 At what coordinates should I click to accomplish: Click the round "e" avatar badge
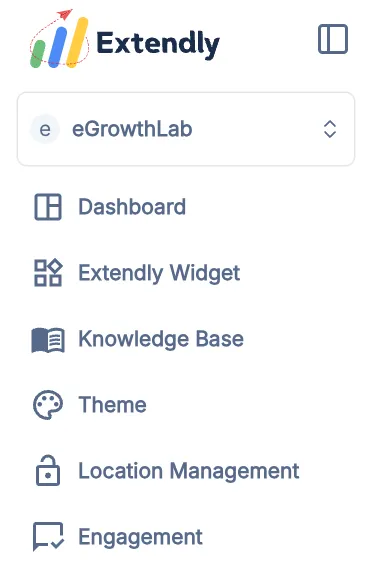[x=45, y=129]
